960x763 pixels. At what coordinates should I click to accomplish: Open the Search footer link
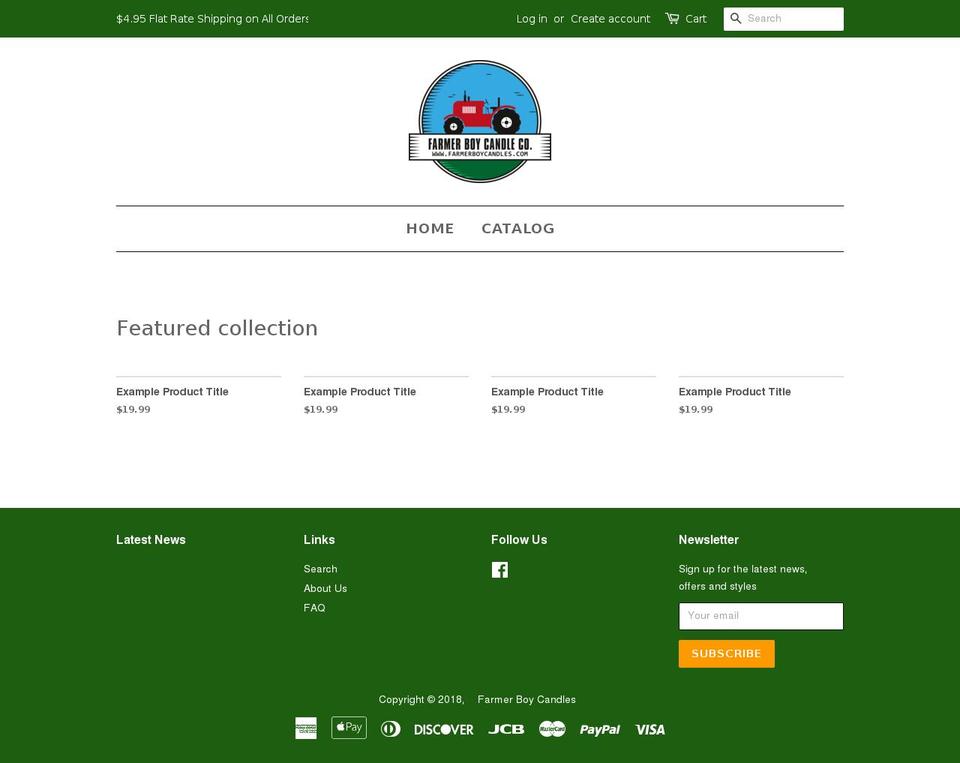320,569
